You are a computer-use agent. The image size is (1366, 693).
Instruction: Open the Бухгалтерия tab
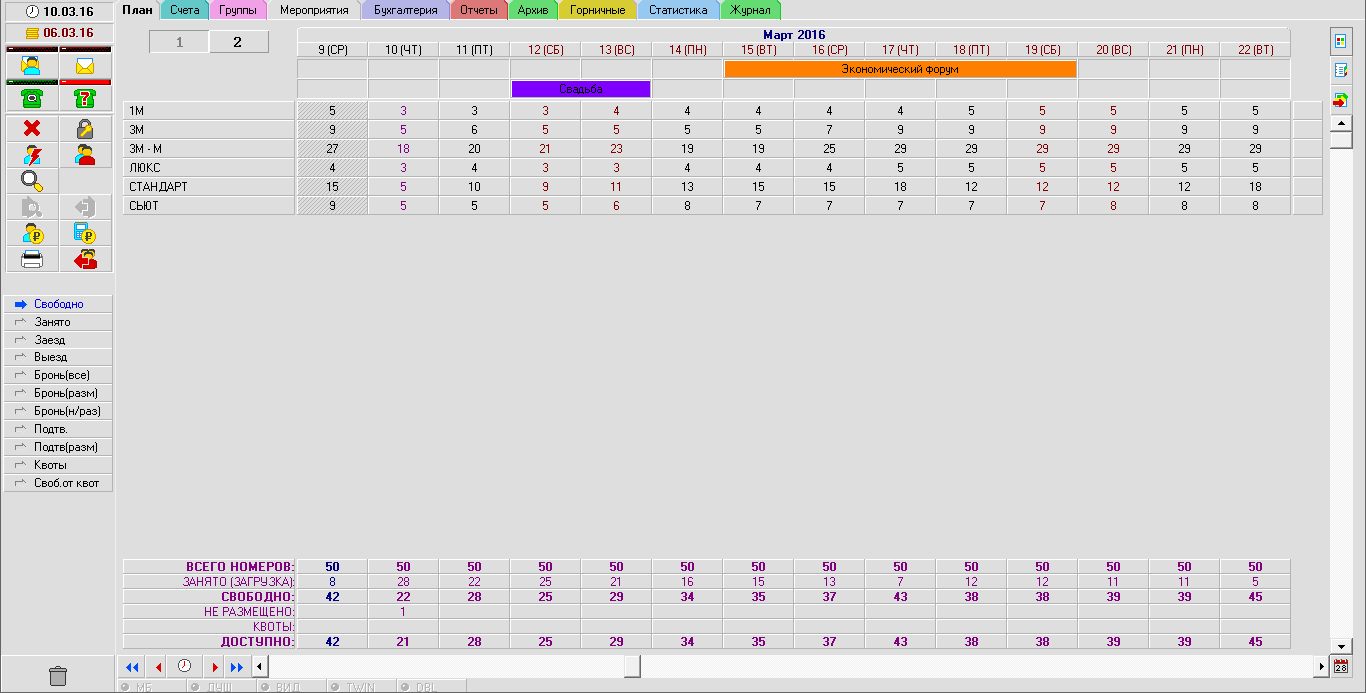pyautogui.click(x=405, y=10)
